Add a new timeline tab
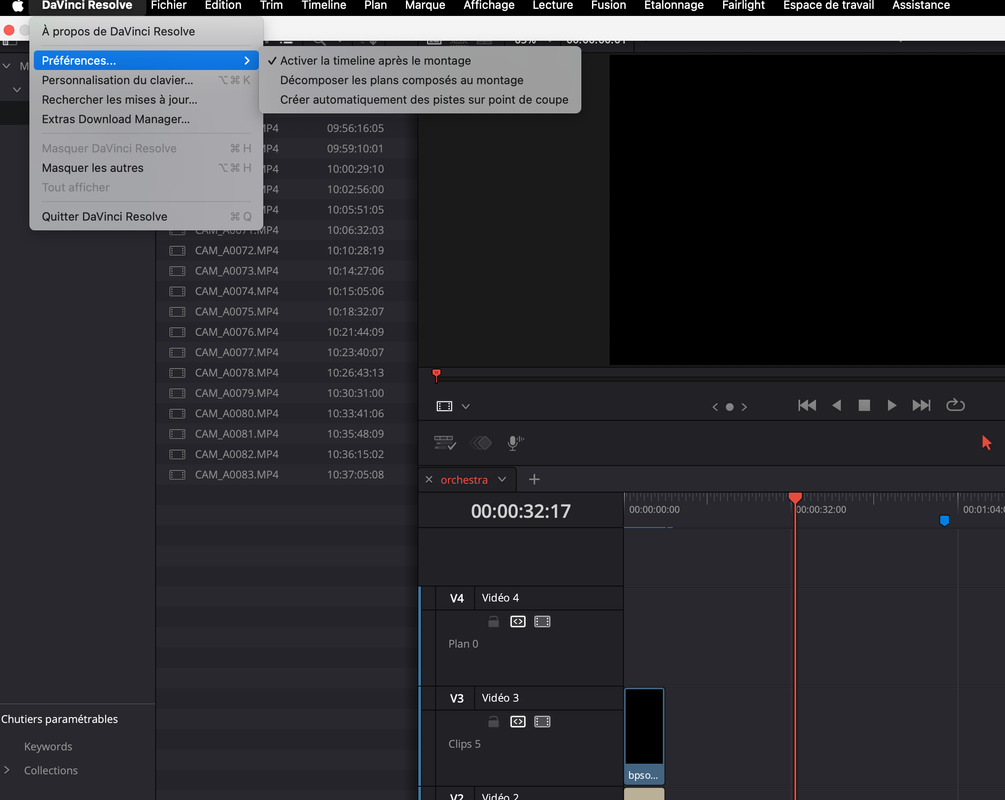Screen dimensions: 1005x800 click(x=534, y=479)
